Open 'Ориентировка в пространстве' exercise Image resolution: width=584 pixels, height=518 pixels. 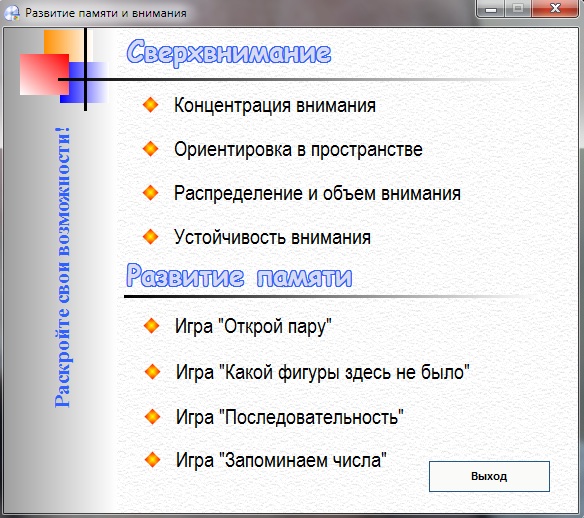coord(298,150)
